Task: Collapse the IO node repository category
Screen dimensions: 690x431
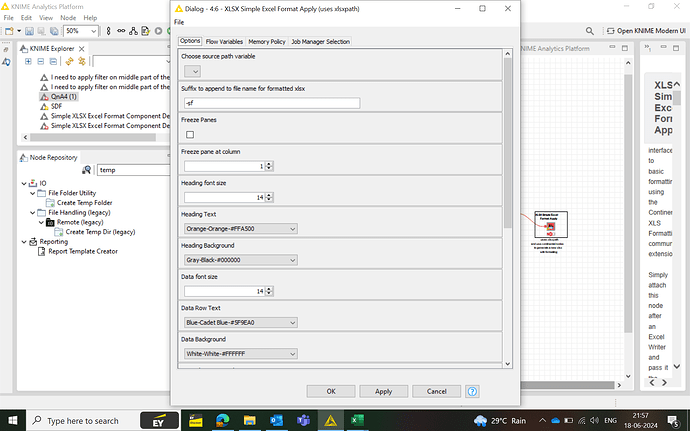Action: click(24, 183)
